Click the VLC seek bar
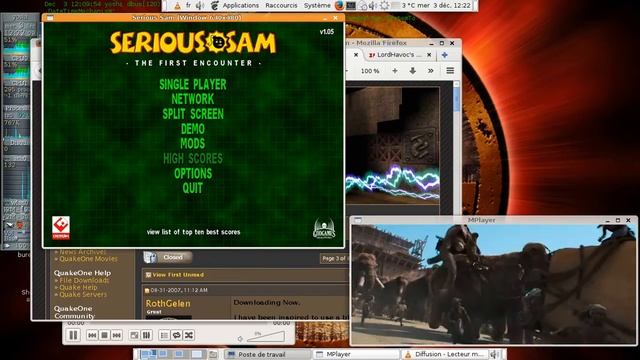640x360 pixels. [x=178, y=323]
